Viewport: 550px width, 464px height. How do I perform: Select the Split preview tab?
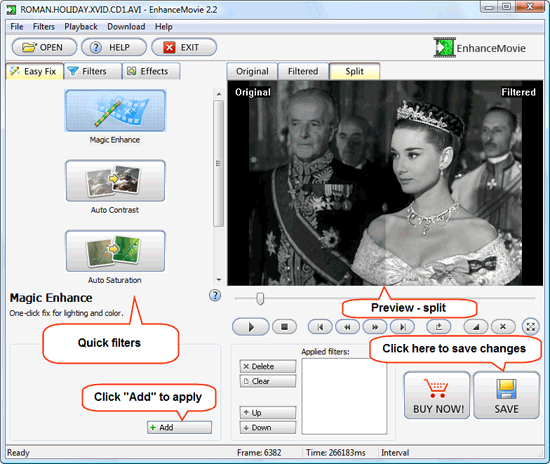coord(355,71)
